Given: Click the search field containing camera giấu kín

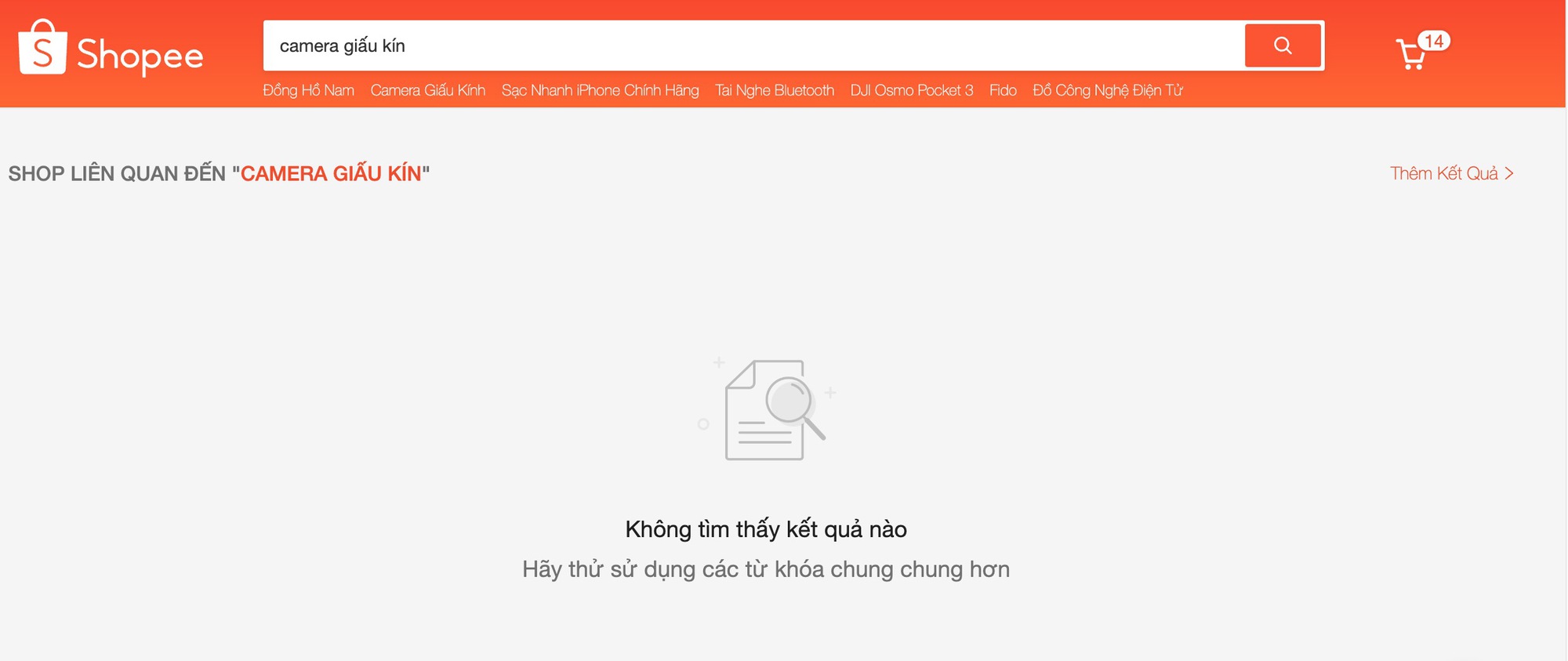Looking at the screenshot, I should coord(753,45).
